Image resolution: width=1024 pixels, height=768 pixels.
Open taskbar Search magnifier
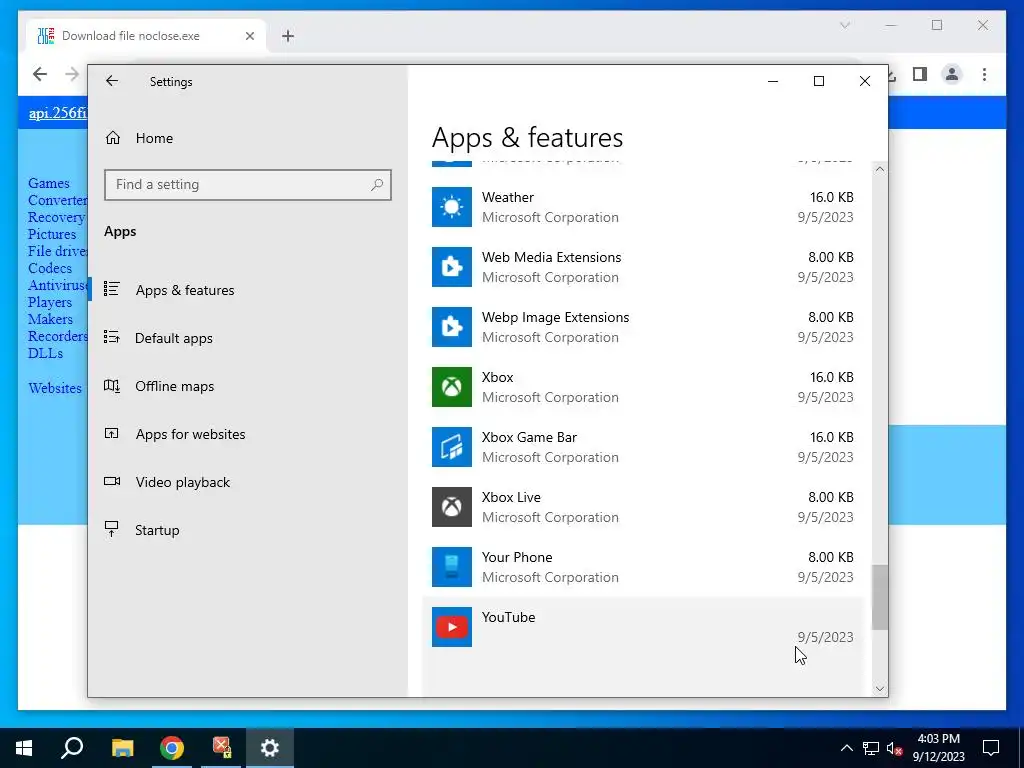(72, 748)
